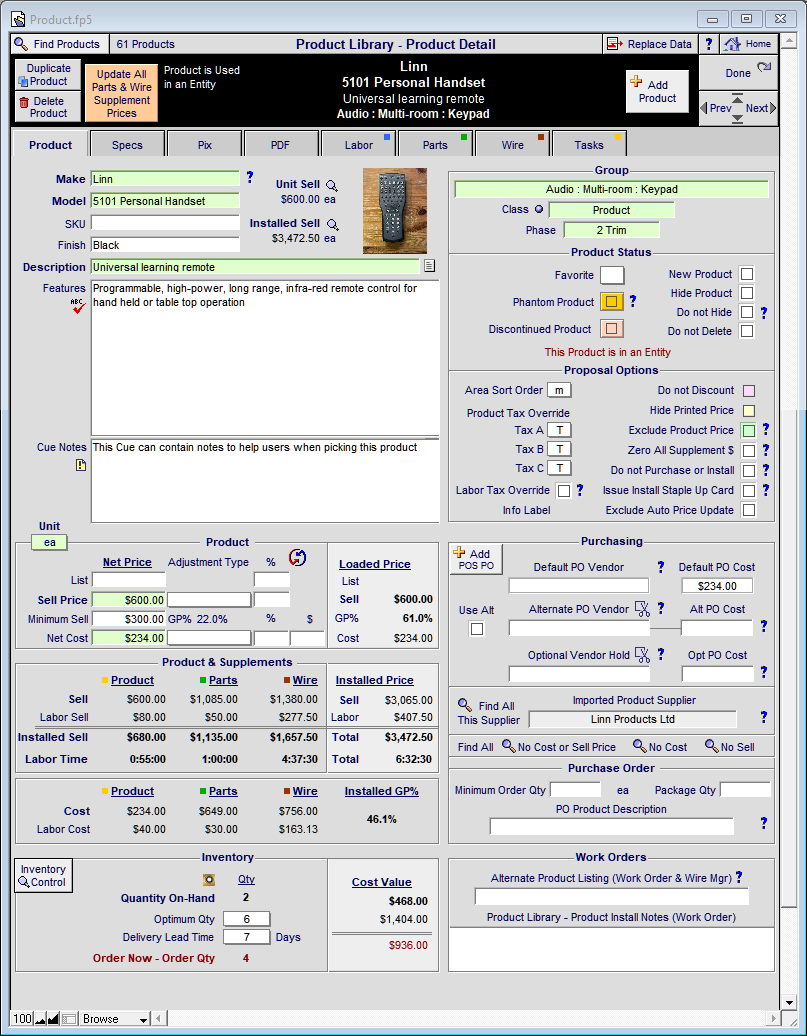Open the Installed Sell magnifier
This screenshot has height=1036, width=807.
point(332,225)
